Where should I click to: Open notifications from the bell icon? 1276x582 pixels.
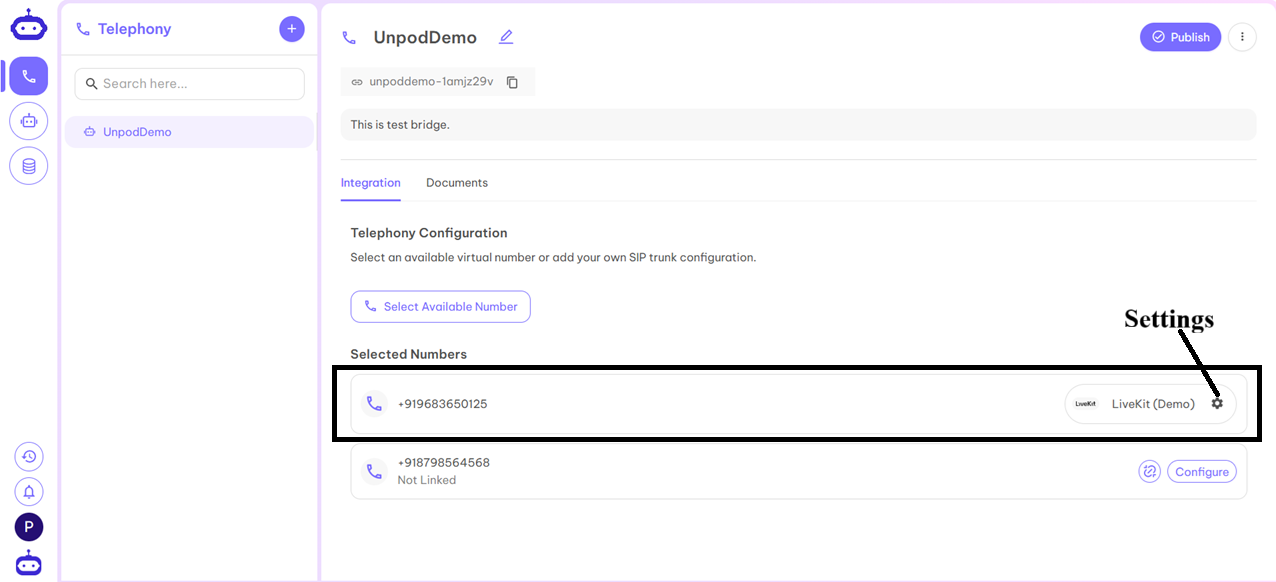tap(28, 491)
